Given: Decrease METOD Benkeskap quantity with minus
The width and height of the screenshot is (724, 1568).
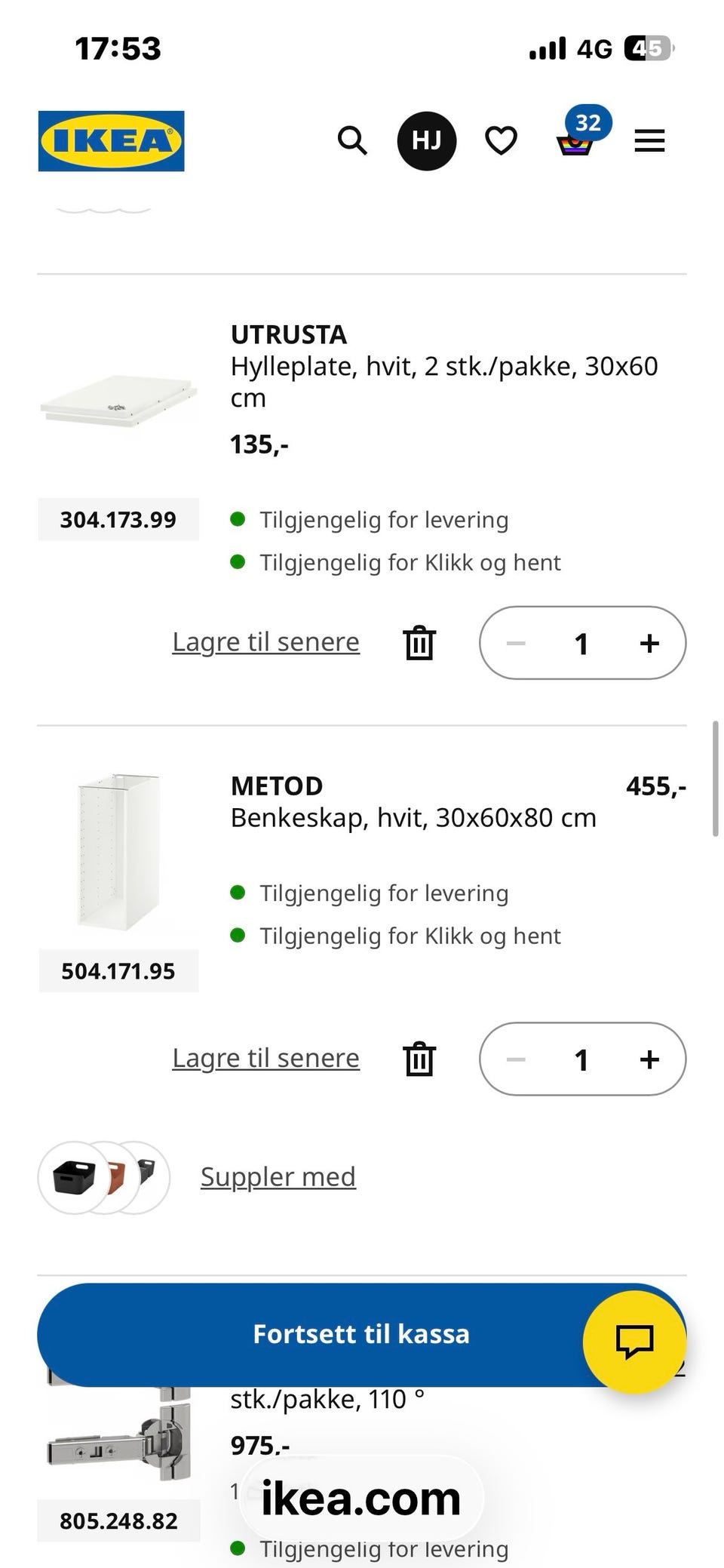Looking at the screenshot, I should tap(516, 1059).
